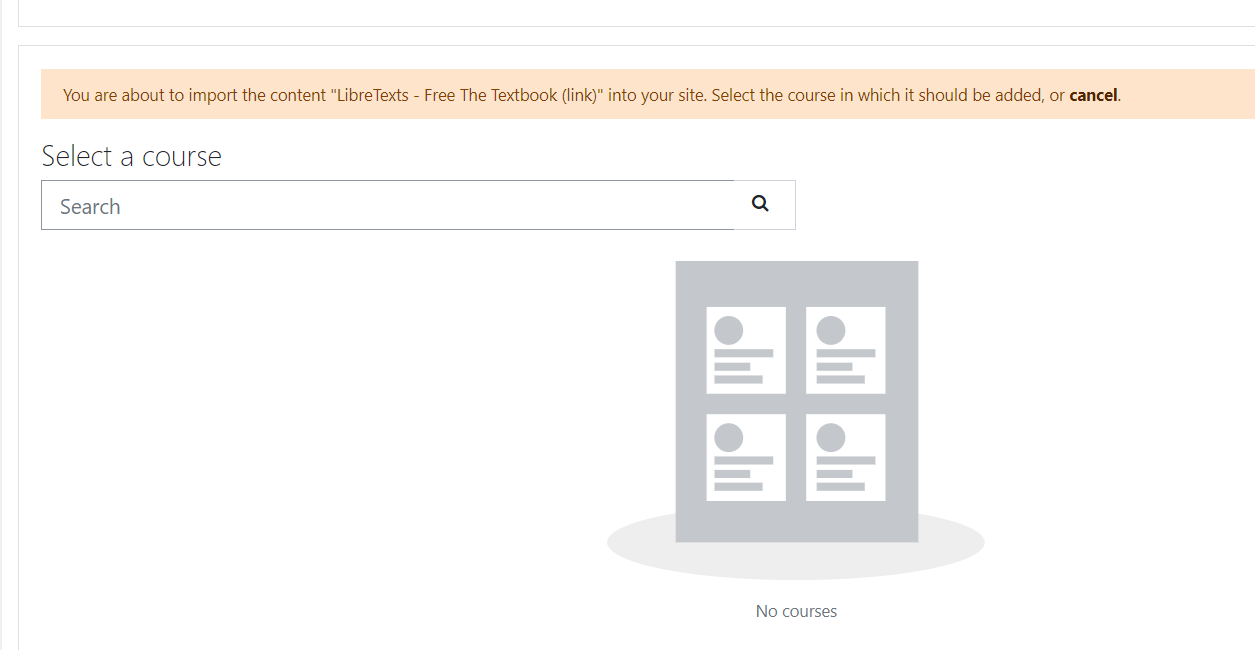The image size is (1255, 650).
Task: Click the import notice about LibreTexts content
Action: (648, 95)
